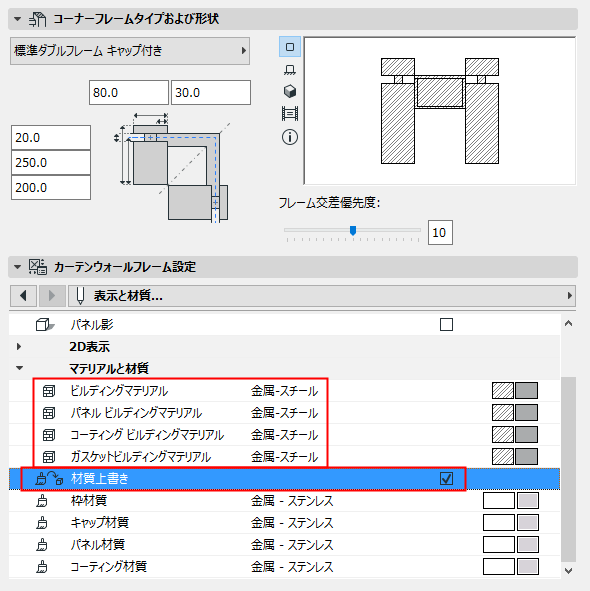
Task: Click the コーティング材質 brush icon
Action: (42, 567)
